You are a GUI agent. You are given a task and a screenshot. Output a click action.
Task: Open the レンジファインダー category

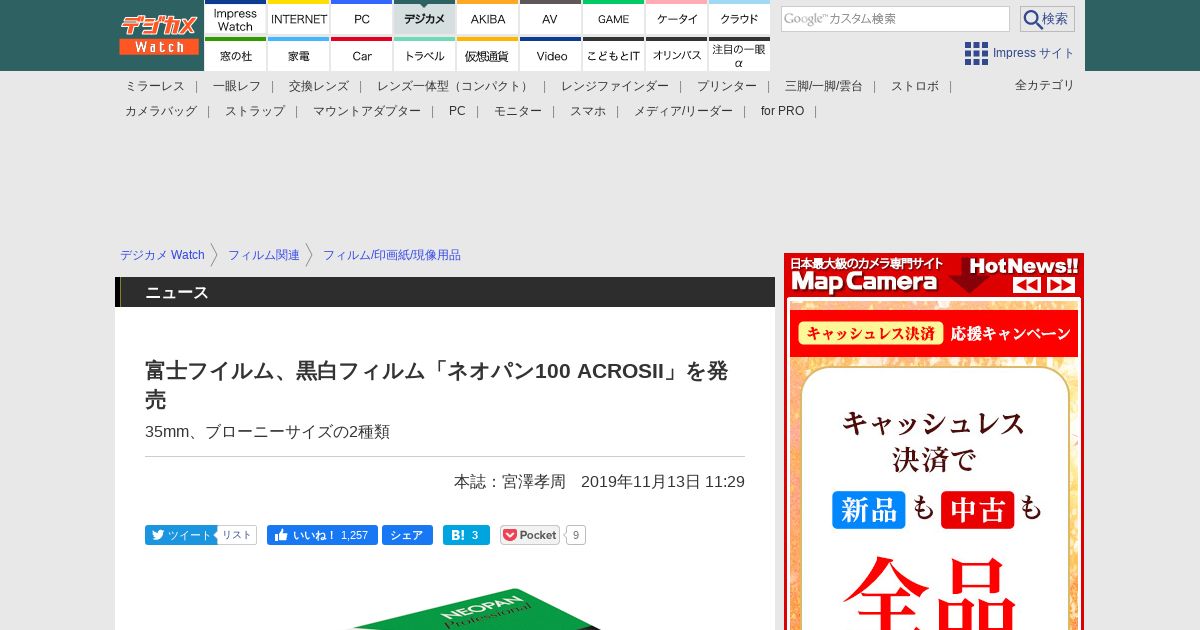[x=615, y=86]
